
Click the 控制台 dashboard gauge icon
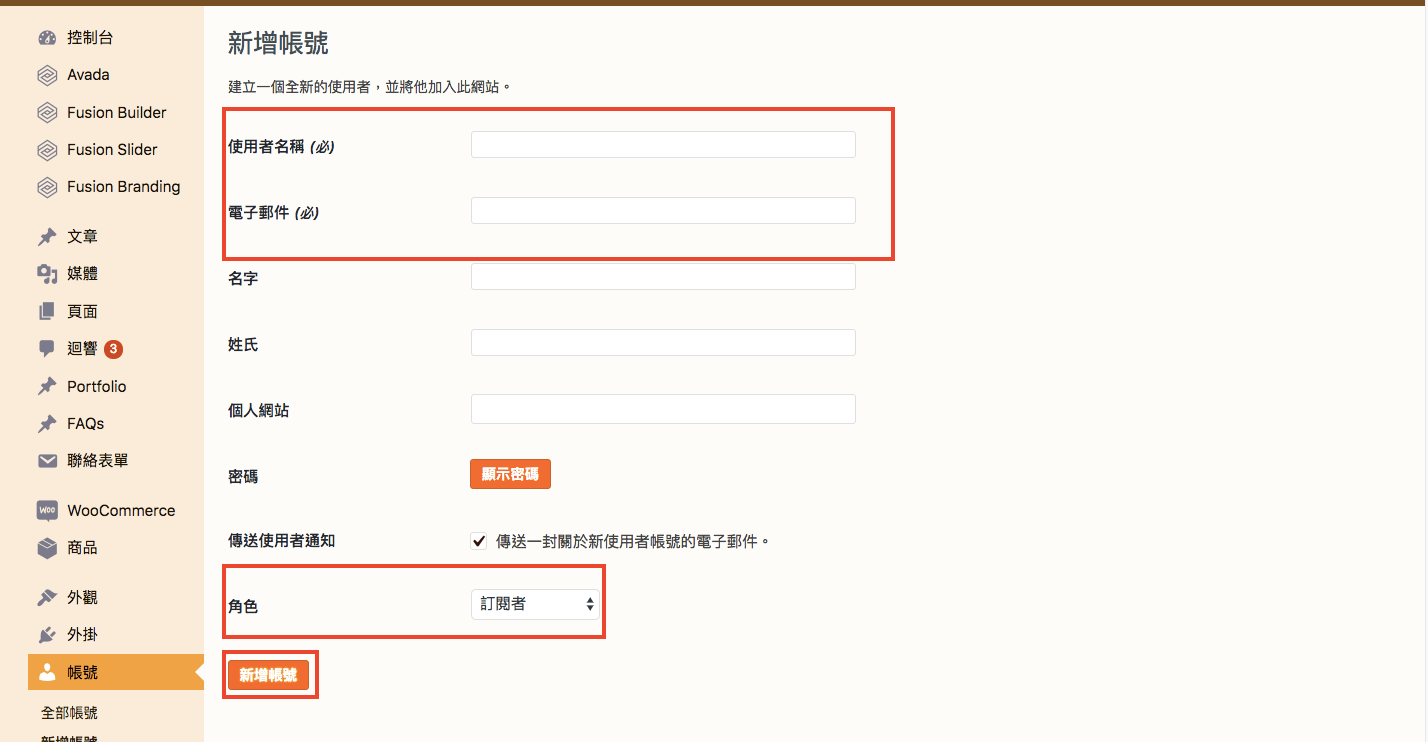(47, 38)
